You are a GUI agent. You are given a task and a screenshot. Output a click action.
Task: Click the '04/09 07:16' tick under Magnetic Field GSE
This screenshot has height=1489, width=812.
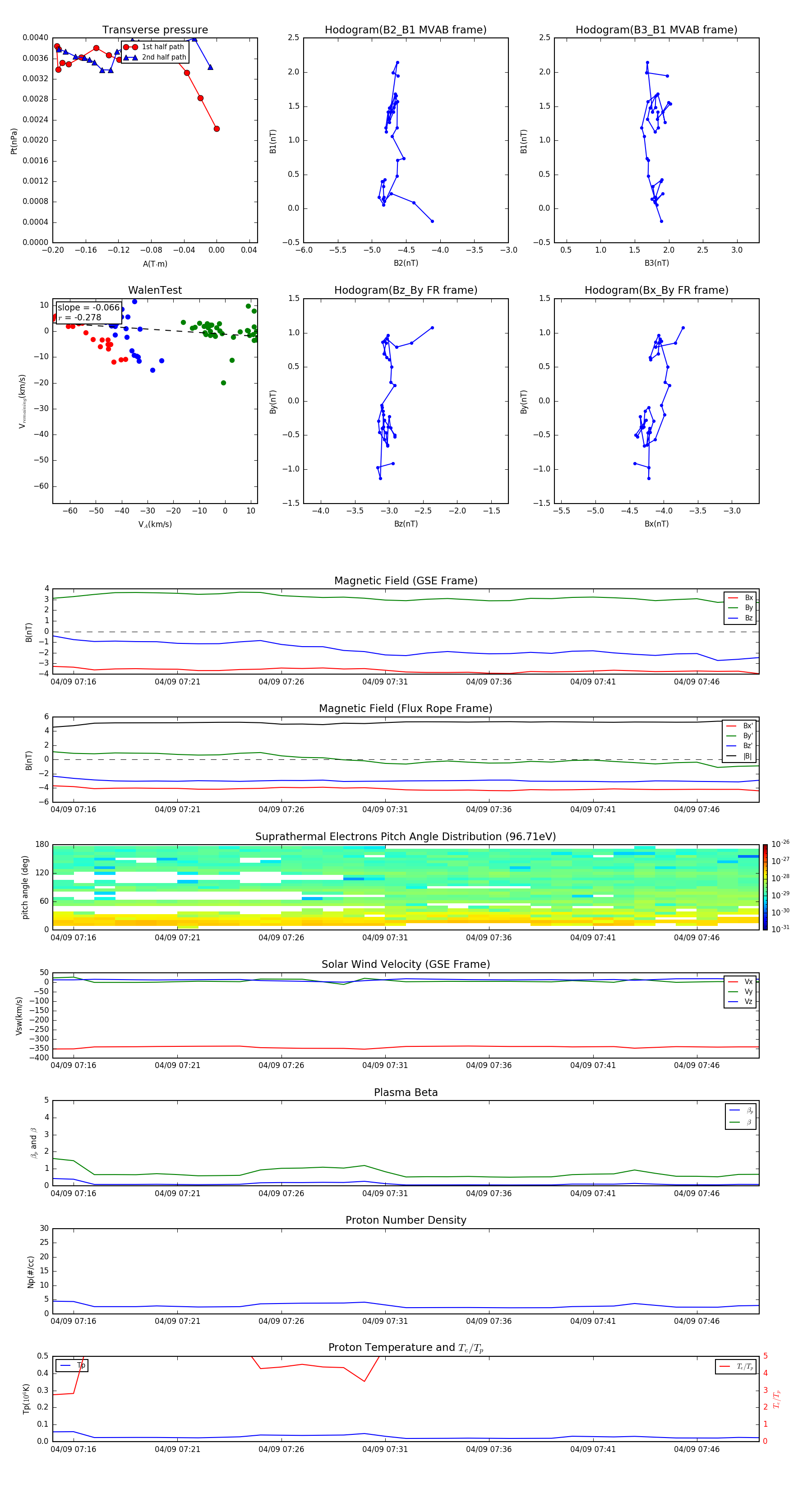point(74,681)
